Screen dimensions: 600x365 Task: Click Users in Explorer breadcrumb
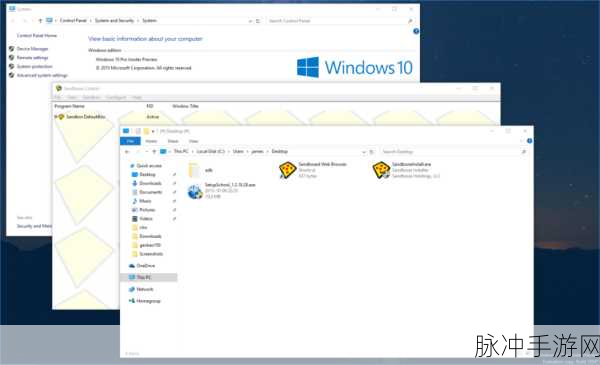point(238,152)
